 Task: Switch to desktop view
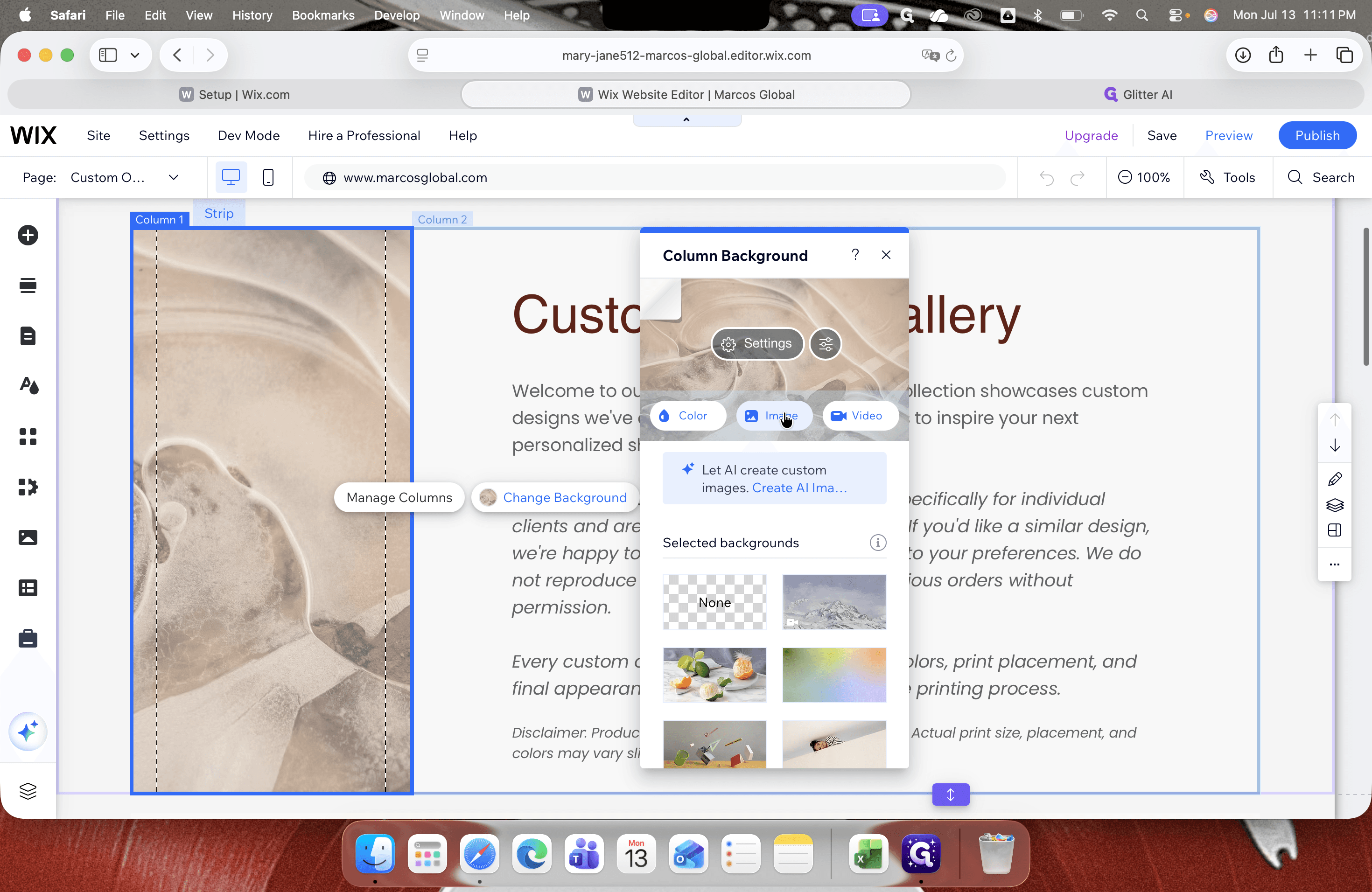pos(231,177)
